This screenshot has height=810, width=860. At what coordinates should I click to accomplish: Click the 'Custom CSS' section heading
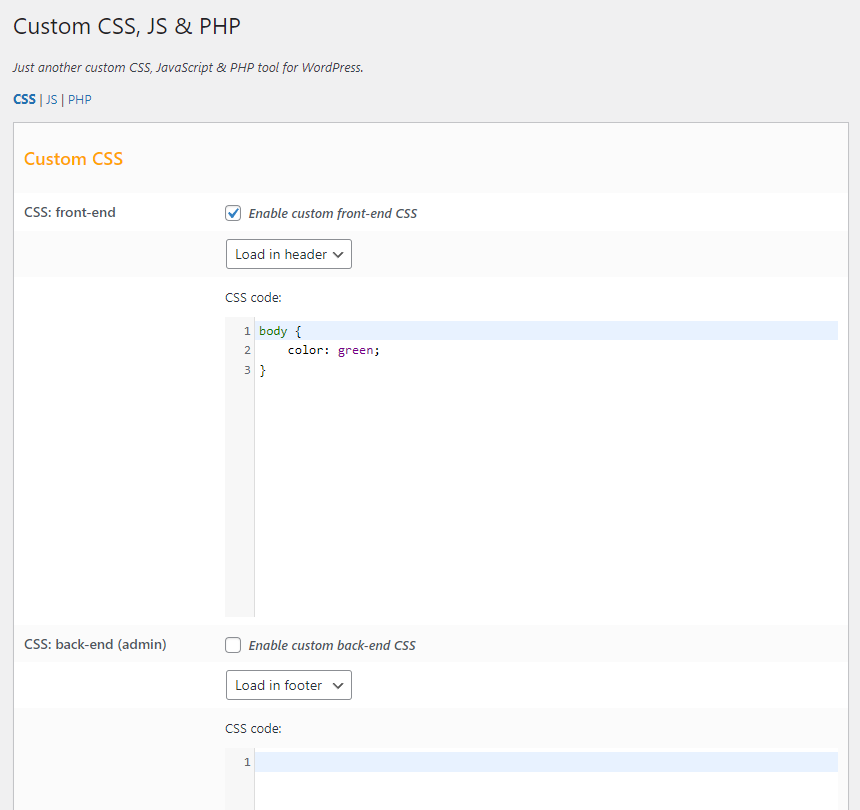tap(73, 158)
